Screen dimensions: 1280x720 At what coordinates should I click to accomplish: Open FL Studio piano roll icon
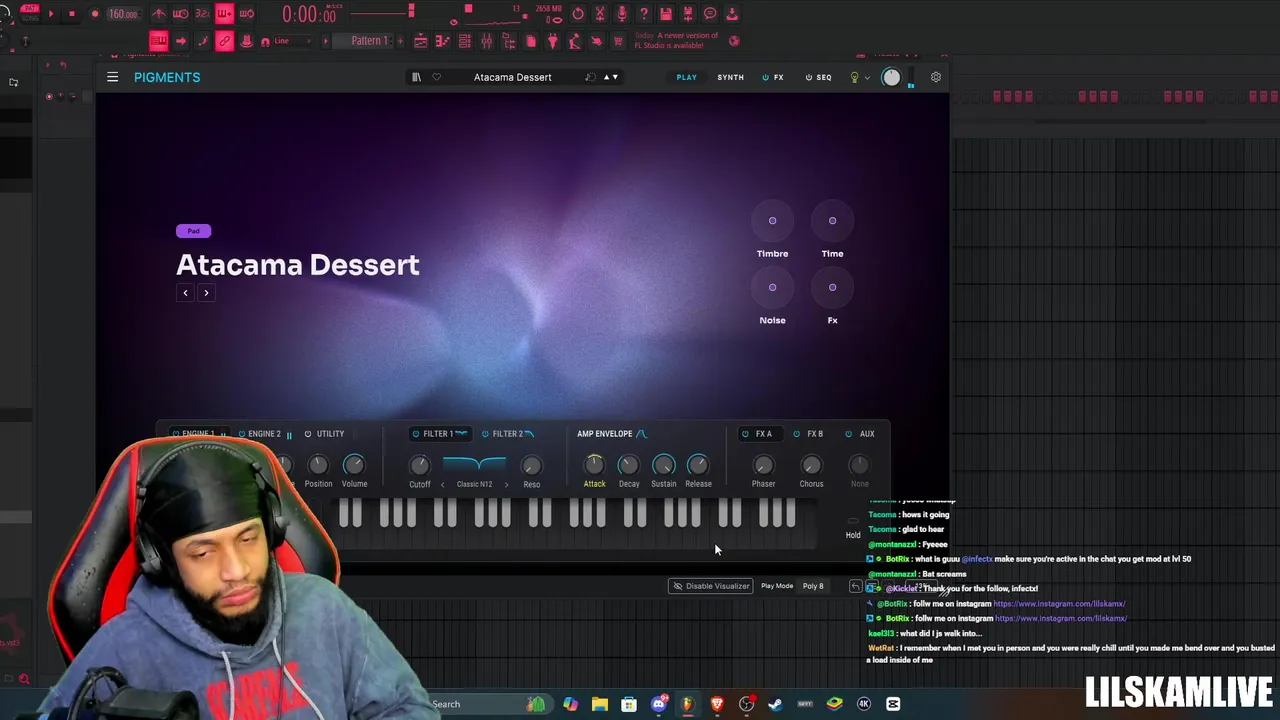tap(443, 41)
